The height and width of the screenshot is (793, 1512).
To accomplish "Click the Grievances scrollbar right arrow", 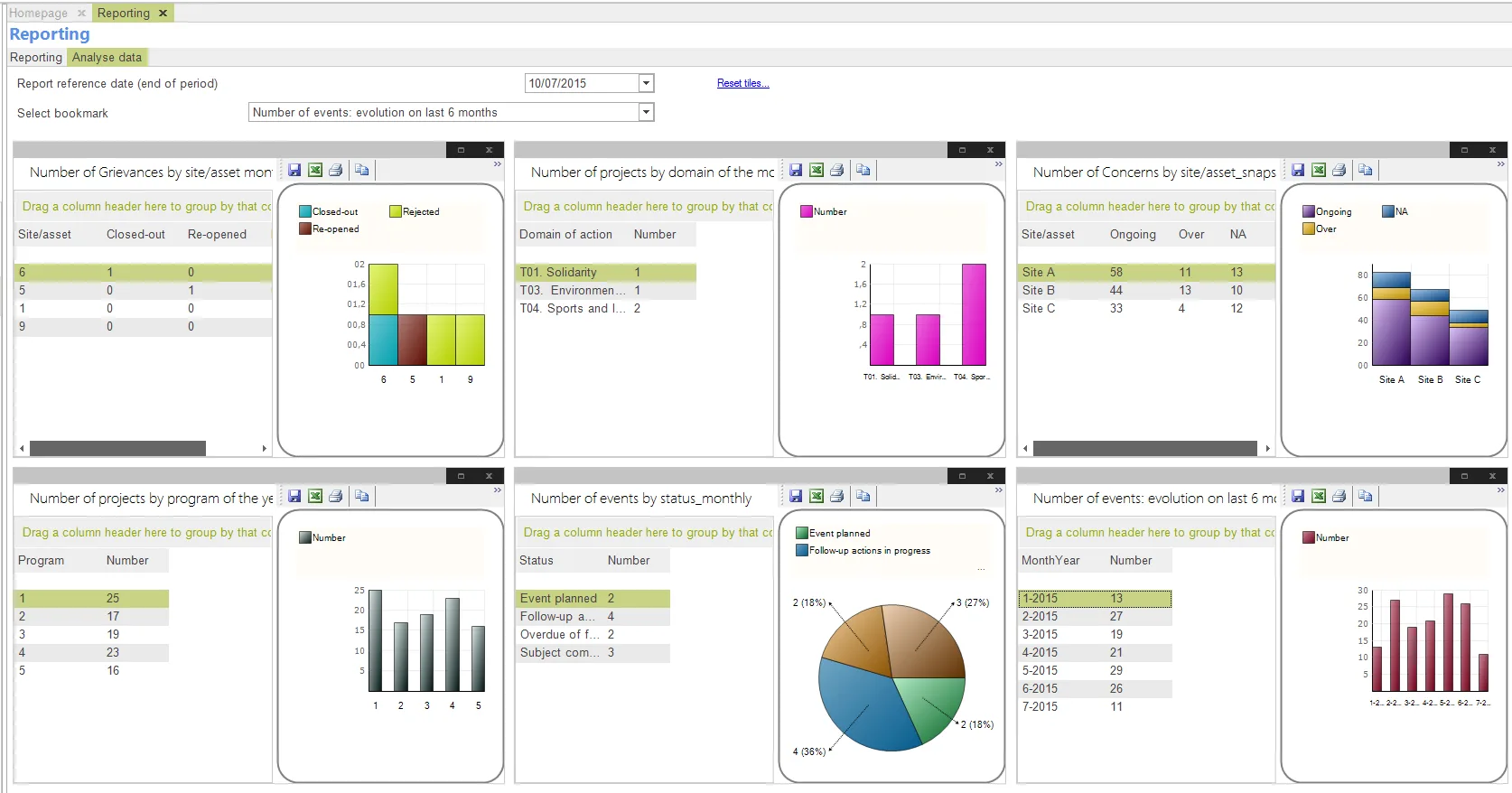I will (265, 448).
